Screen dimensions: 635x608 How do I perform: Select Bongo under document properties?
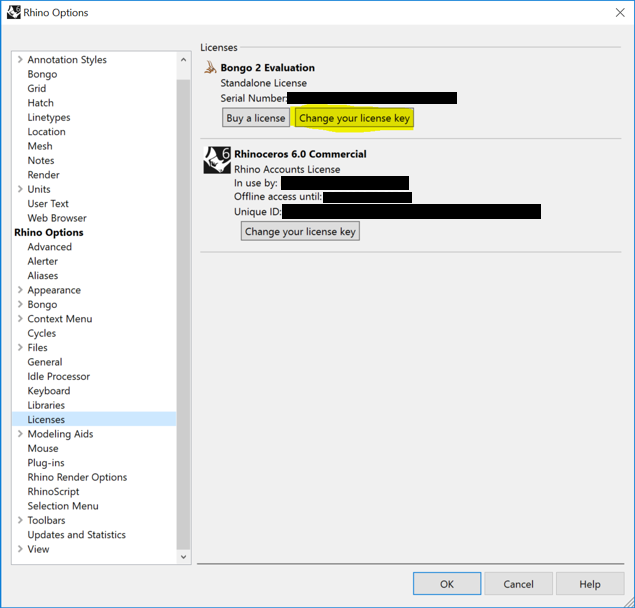click(x=42, y=74)
